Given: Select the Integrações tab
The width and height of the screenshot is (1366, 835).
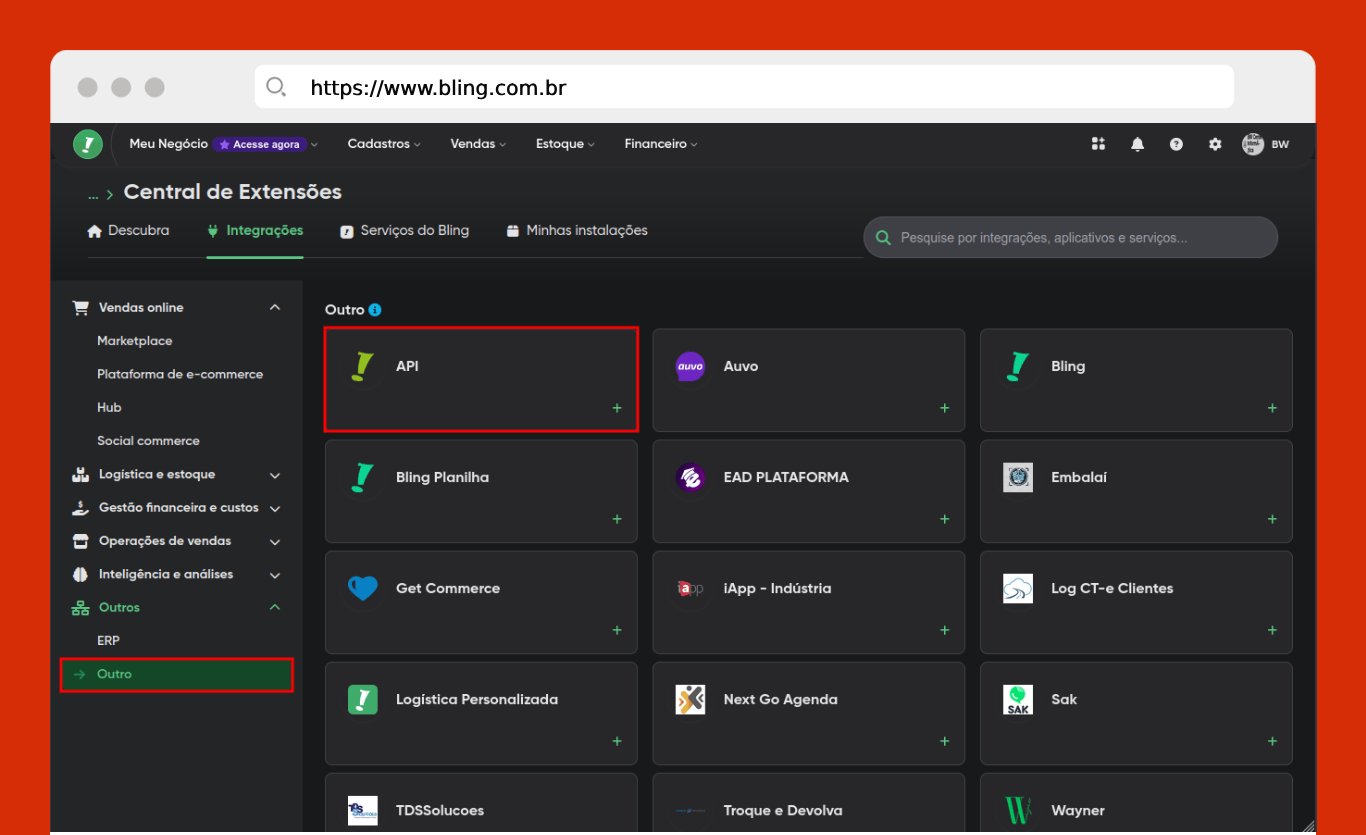Looking at the screenshot, I should 255,231.
